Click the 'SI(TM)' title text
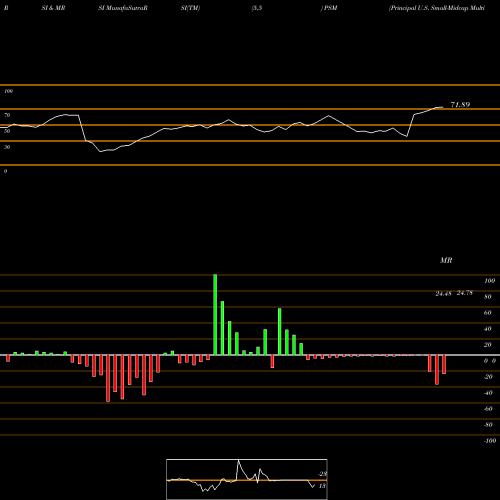The height and width of the screenshot is (500, 500). coord(190,8)
